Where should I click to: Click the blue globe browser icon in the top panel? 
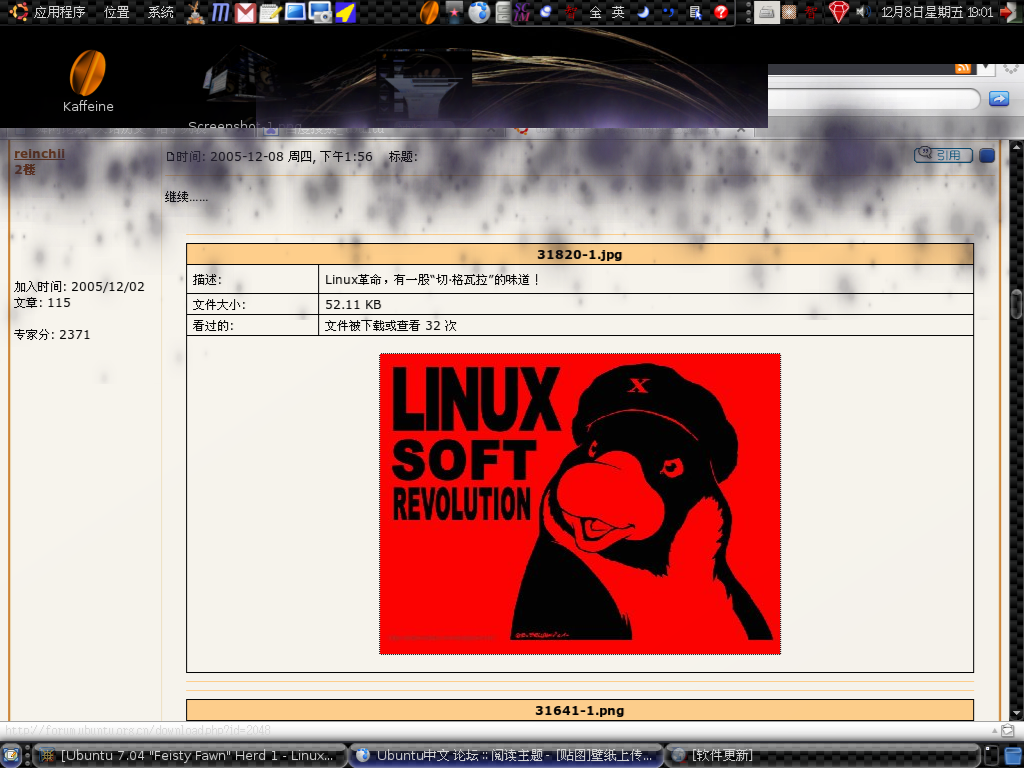tap(479, 12)
